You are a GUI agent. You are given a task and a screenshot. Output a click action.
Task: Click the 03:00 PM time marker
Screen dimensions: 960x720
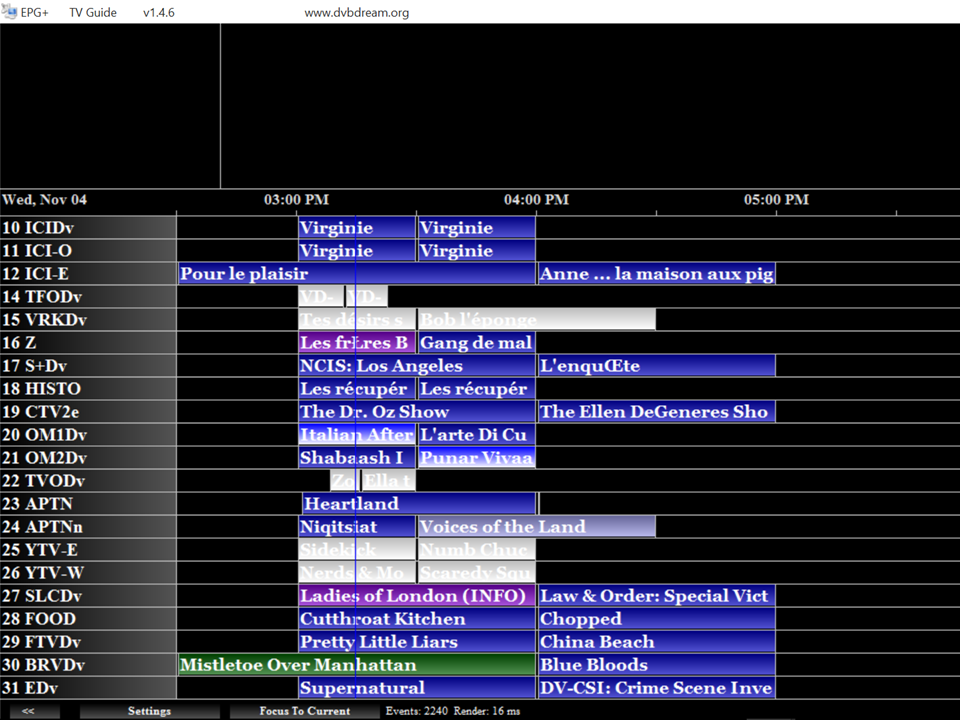(x=296, y=200)
